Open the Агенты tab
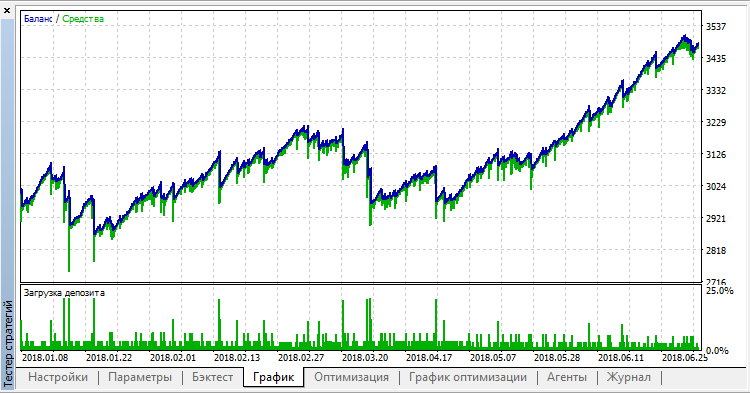 coord(567,377)
